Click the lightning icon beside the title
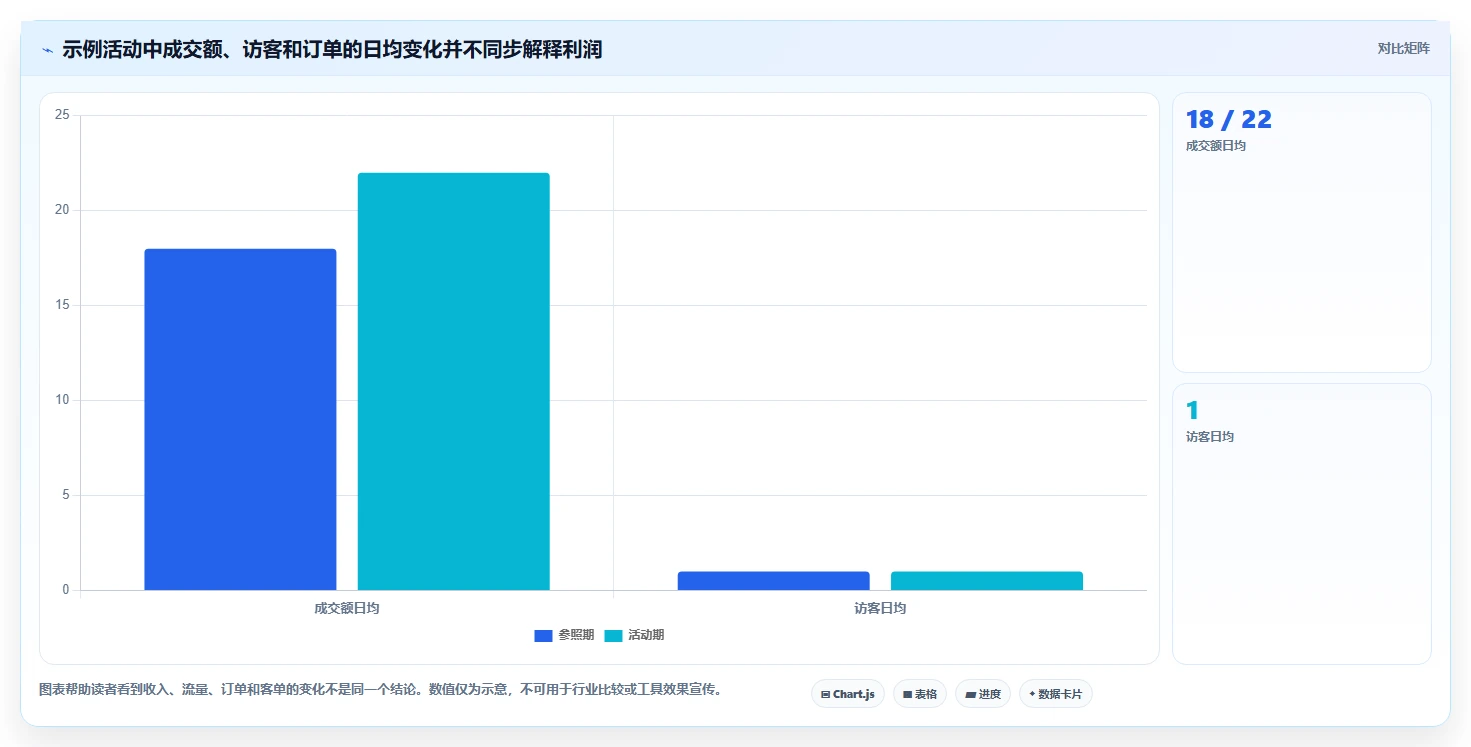This screenshot has height=747, width=1471. (47, 50)
